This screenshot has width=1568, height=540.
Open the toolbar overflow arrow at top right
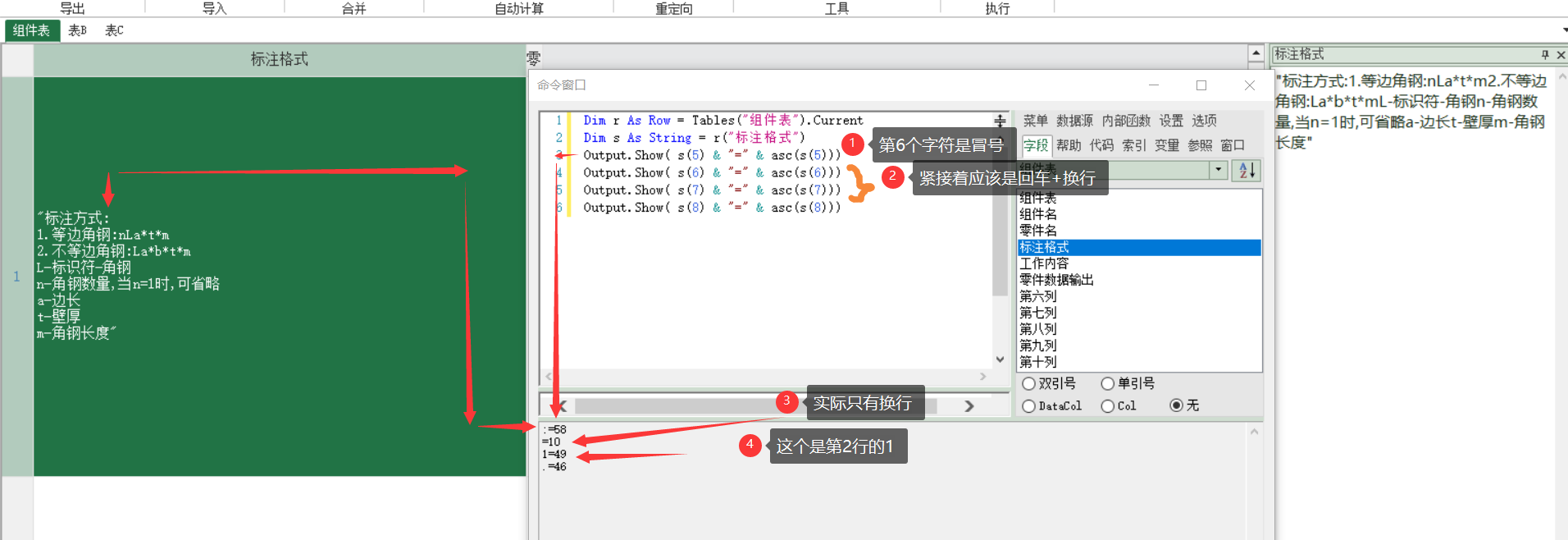click(1565, 30)
